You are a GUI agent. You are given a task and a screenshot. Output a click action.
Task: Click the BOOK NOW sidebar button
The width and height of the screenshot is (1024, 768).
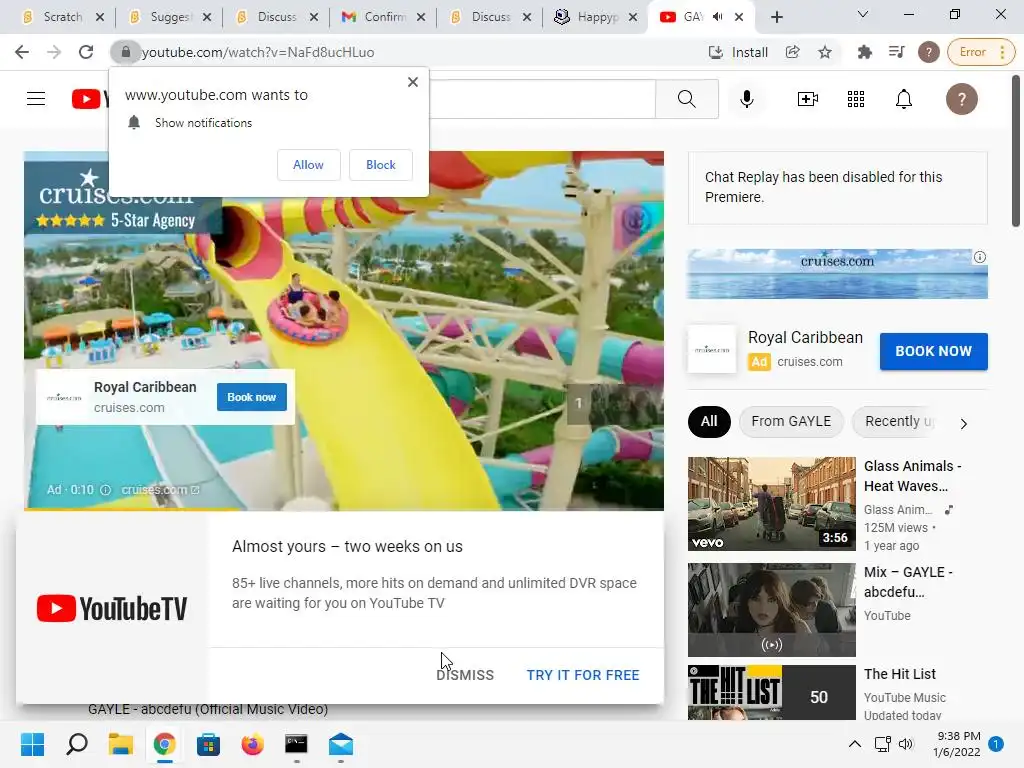coord(933,351)
